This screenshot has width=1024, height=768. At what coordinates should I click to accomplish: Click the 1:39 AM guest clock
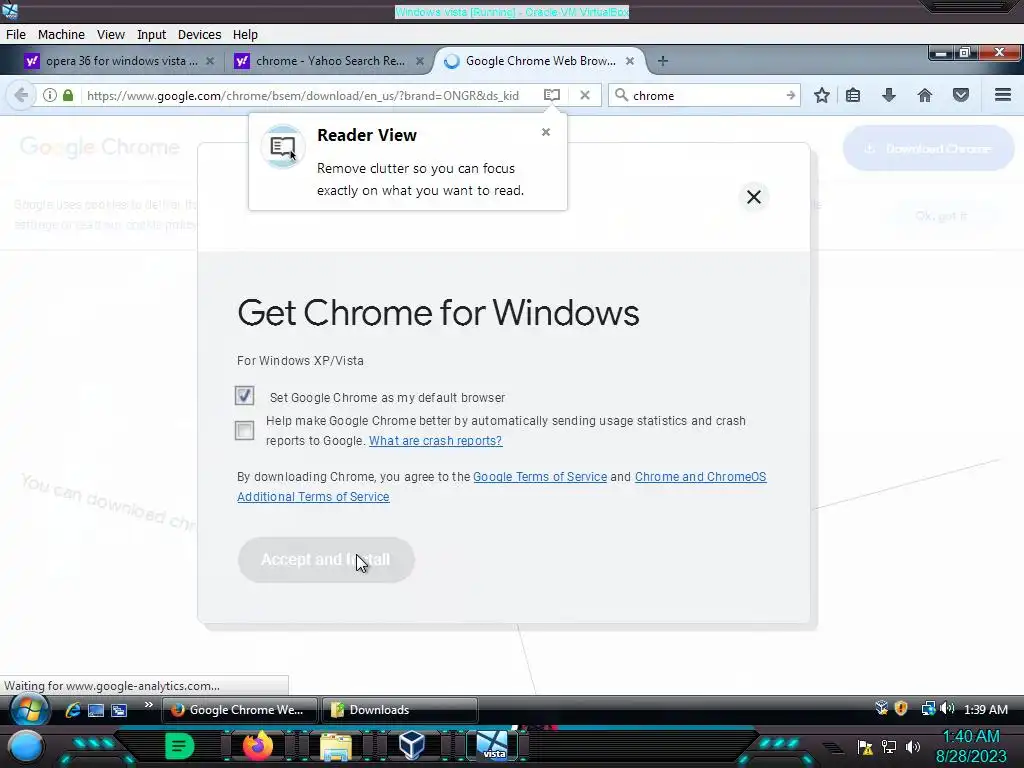click(985, 709)
